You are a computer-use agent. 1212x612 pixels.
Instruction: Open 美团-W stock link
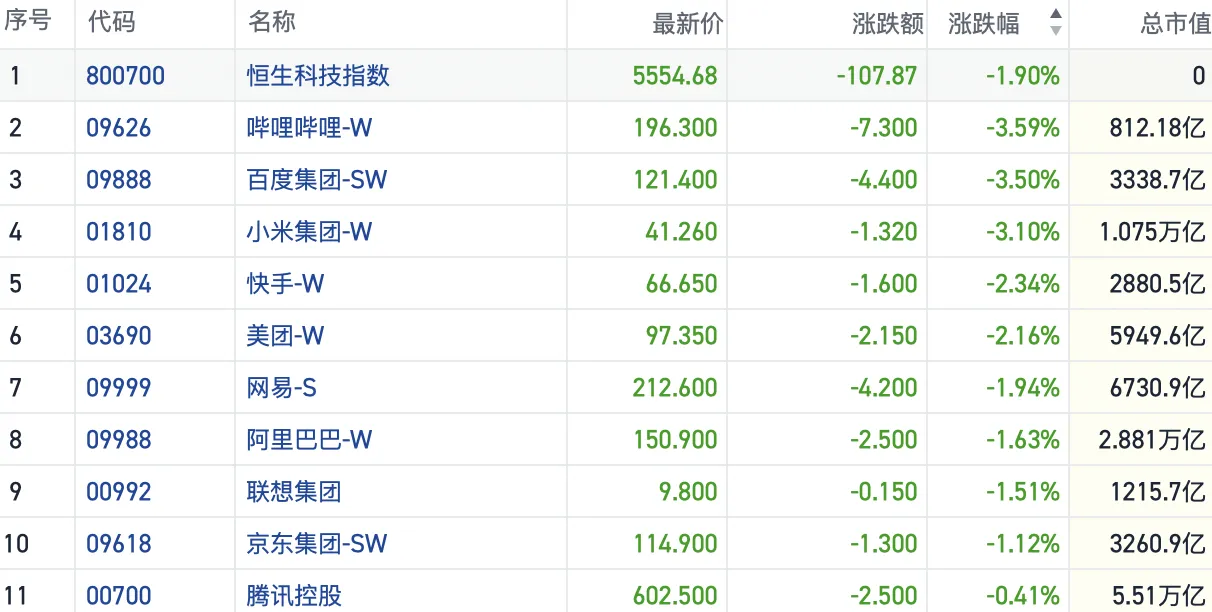pyautogui.click(x=285, y=336)
